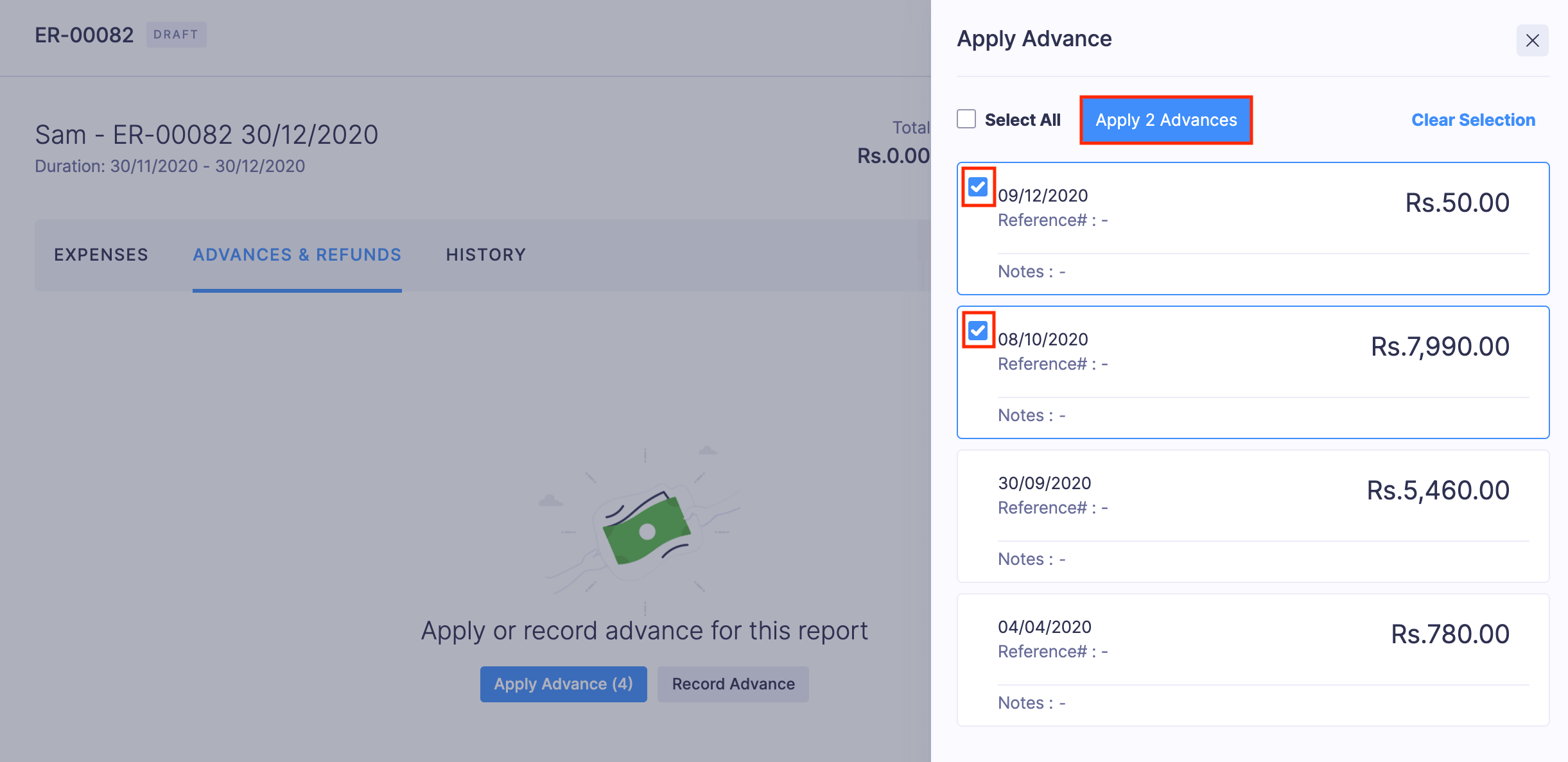Open the ADVANCES & REFUNDS tab
The width and height of the screenshot is (1568, 762).
(297, 254)
